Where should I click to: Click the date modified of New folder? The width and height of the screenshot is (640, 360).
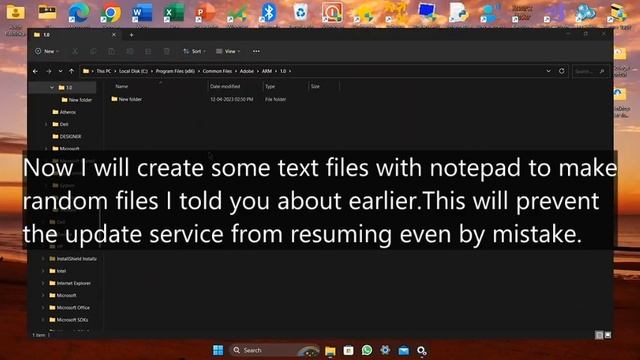(x=231, y=99)
